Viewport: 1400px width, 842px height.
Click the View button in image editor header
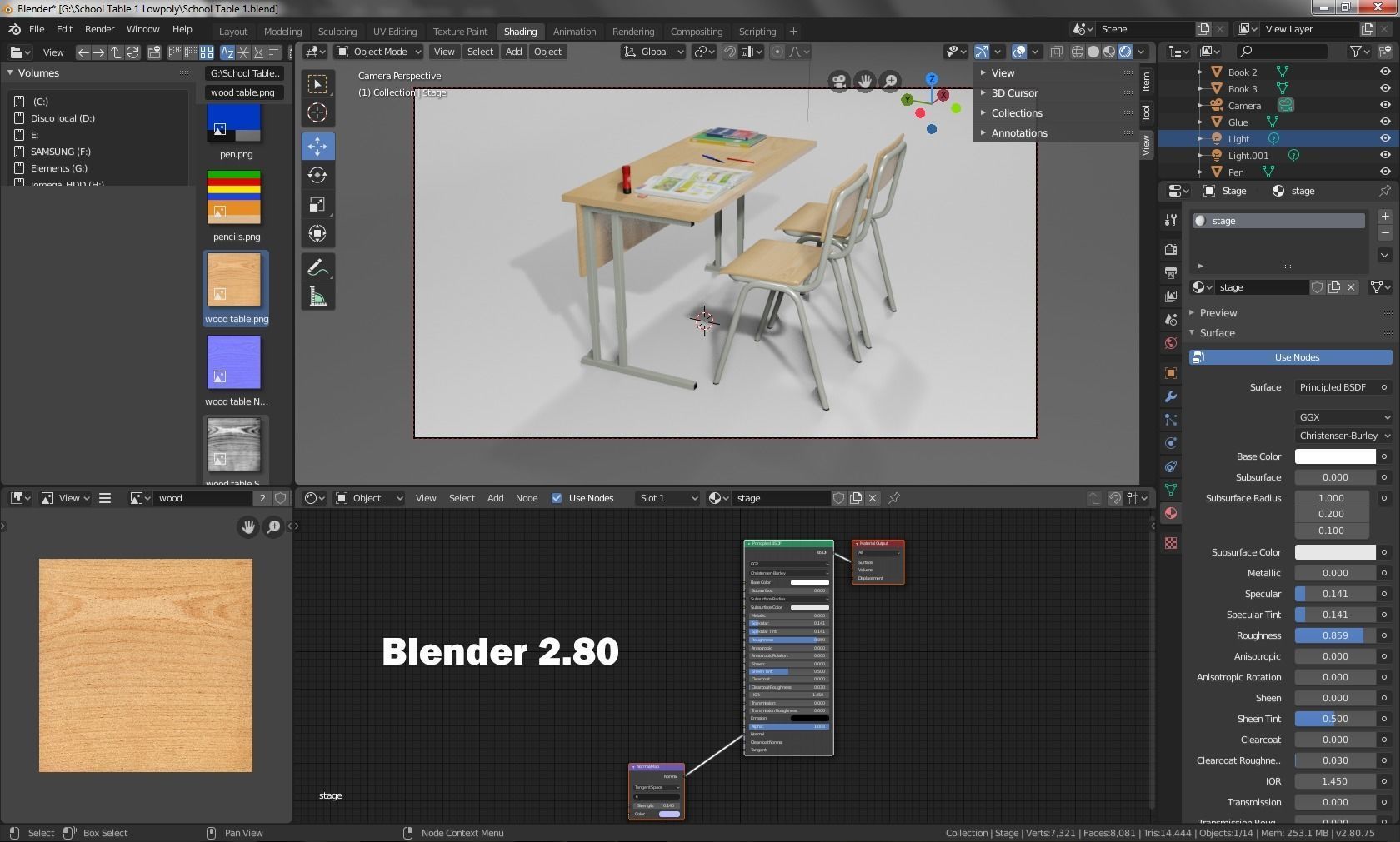tap(67, 498)
